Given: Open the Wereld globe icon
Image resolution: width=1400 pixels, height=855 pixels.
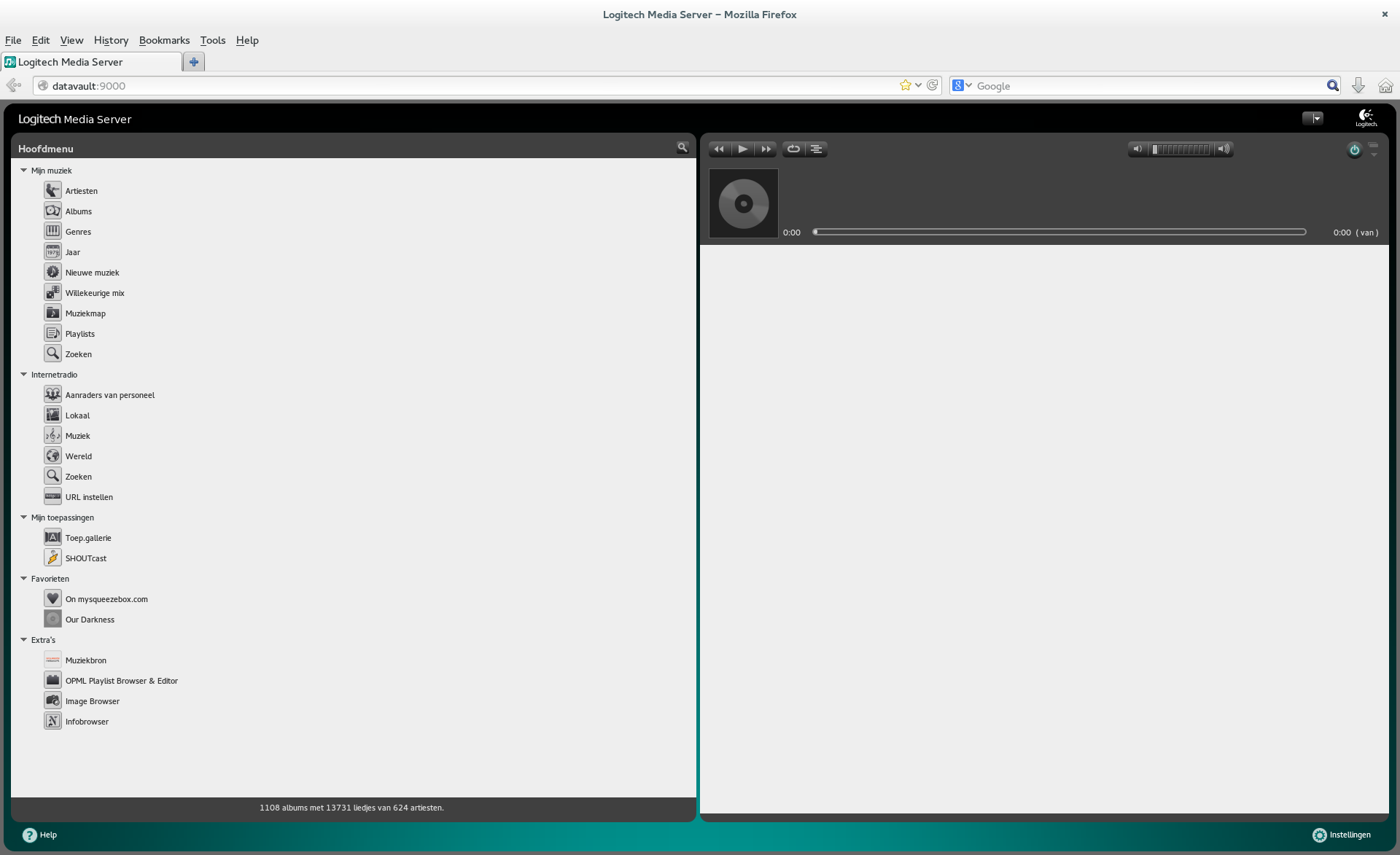Looking at the screenshot, I should click(x=52, y=456).
